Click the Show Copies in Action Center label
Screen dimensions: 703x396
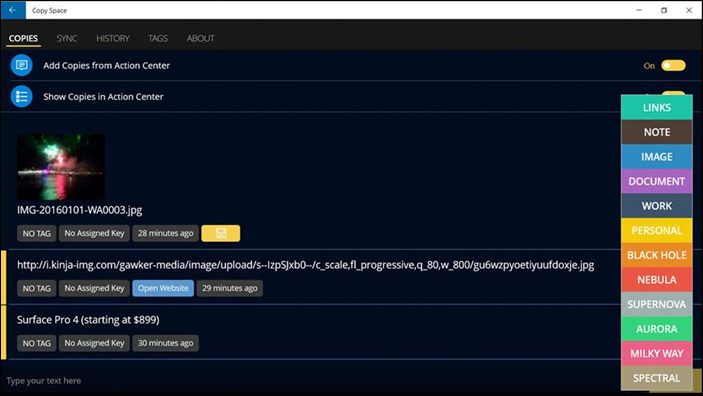103,96
